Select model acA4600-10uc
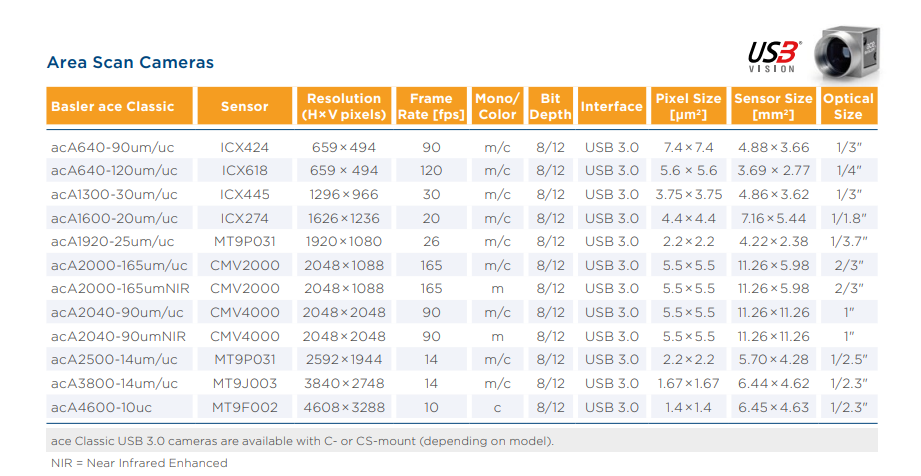The height and width of the screenshot is (476, 921). (x=102, y=407)
